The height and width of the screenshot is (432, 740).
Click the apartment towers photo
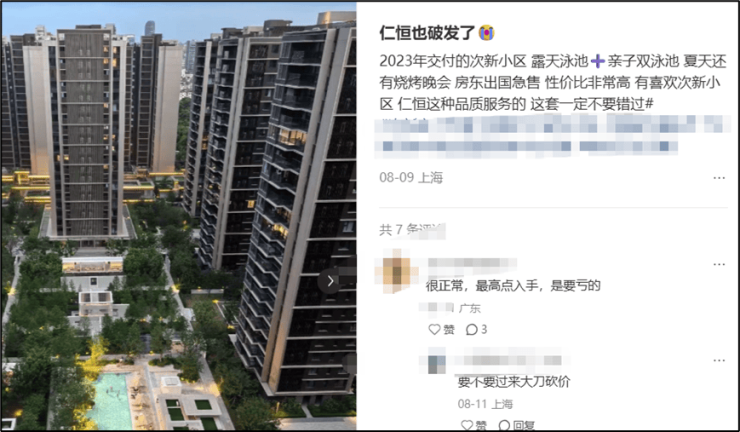[x=178, y=216]
